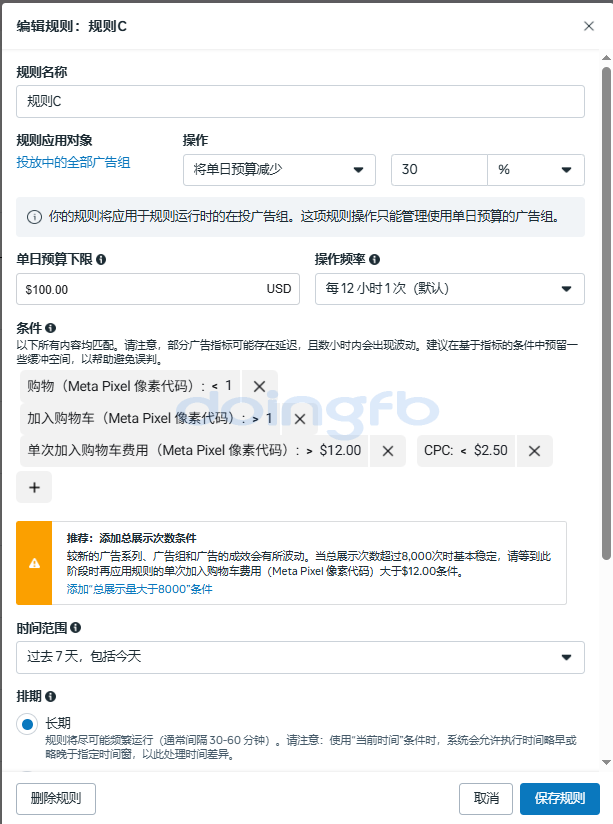This screenshot has width=613, height=824.
Task: Click 投放中的全部广告组 link
Action: pos(73,162)
